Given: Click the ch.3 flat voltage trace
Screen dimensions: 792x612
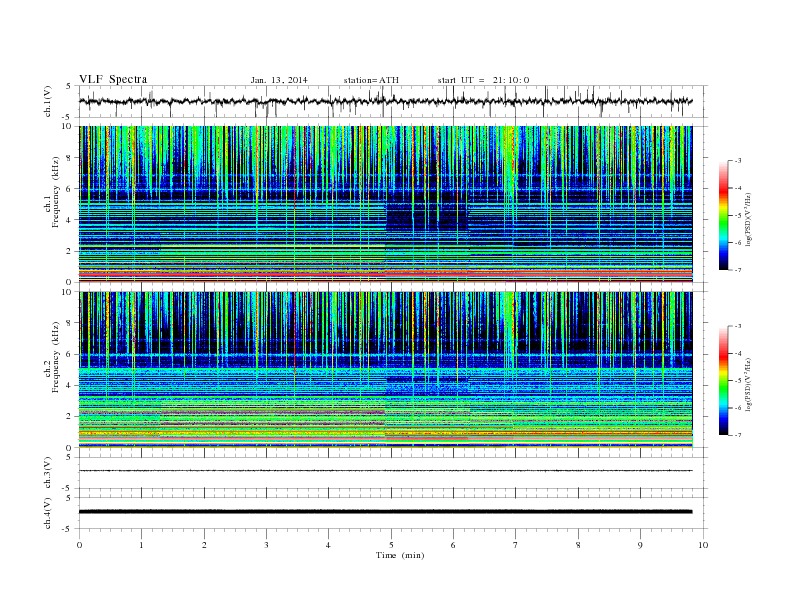Looking at the screenshot, I should point(385,471).
